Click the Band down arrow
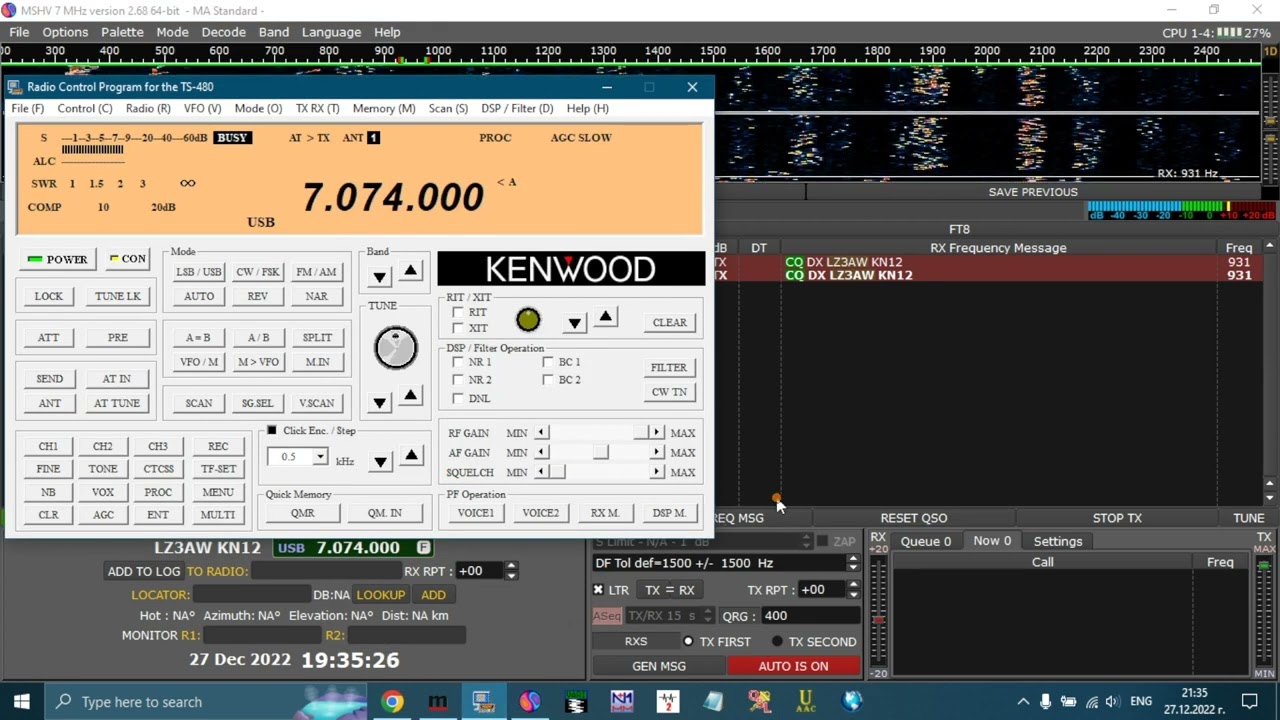The width and height of the screenshot is (1280, 720). pyautogui.click(x=379, y=277)
